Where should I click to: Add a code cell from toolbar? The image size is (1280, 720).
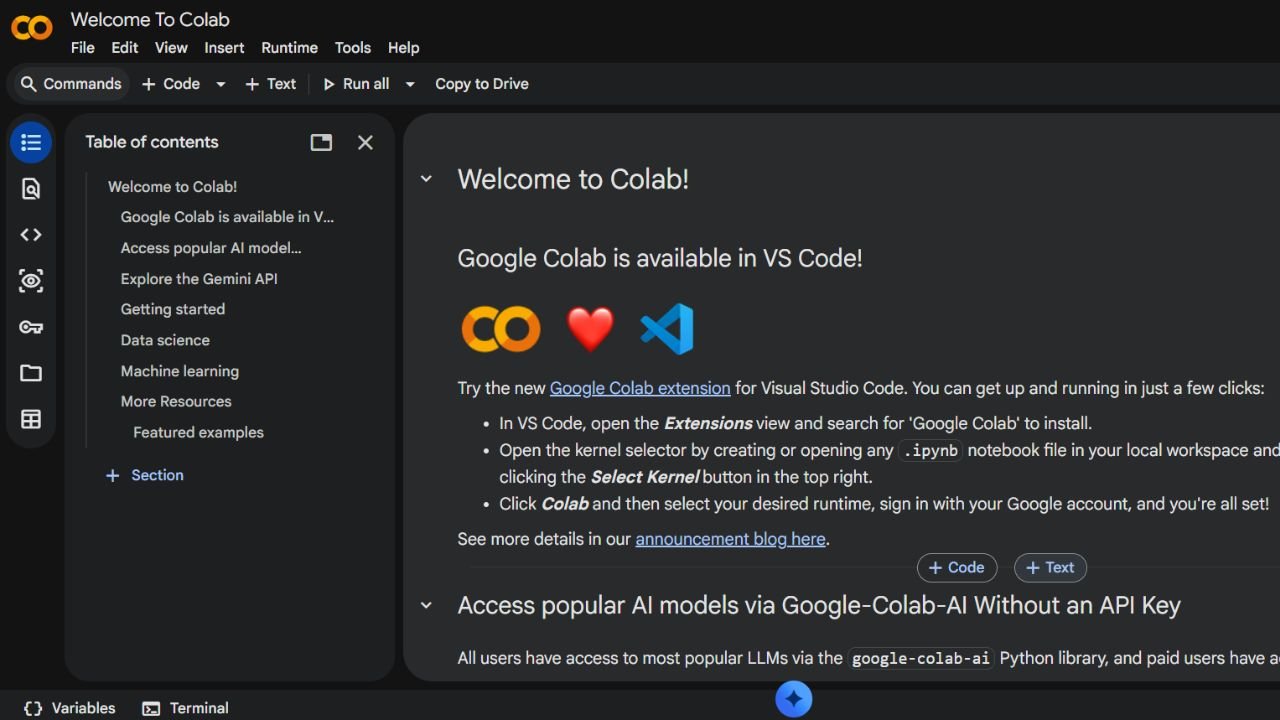(171, 84)
